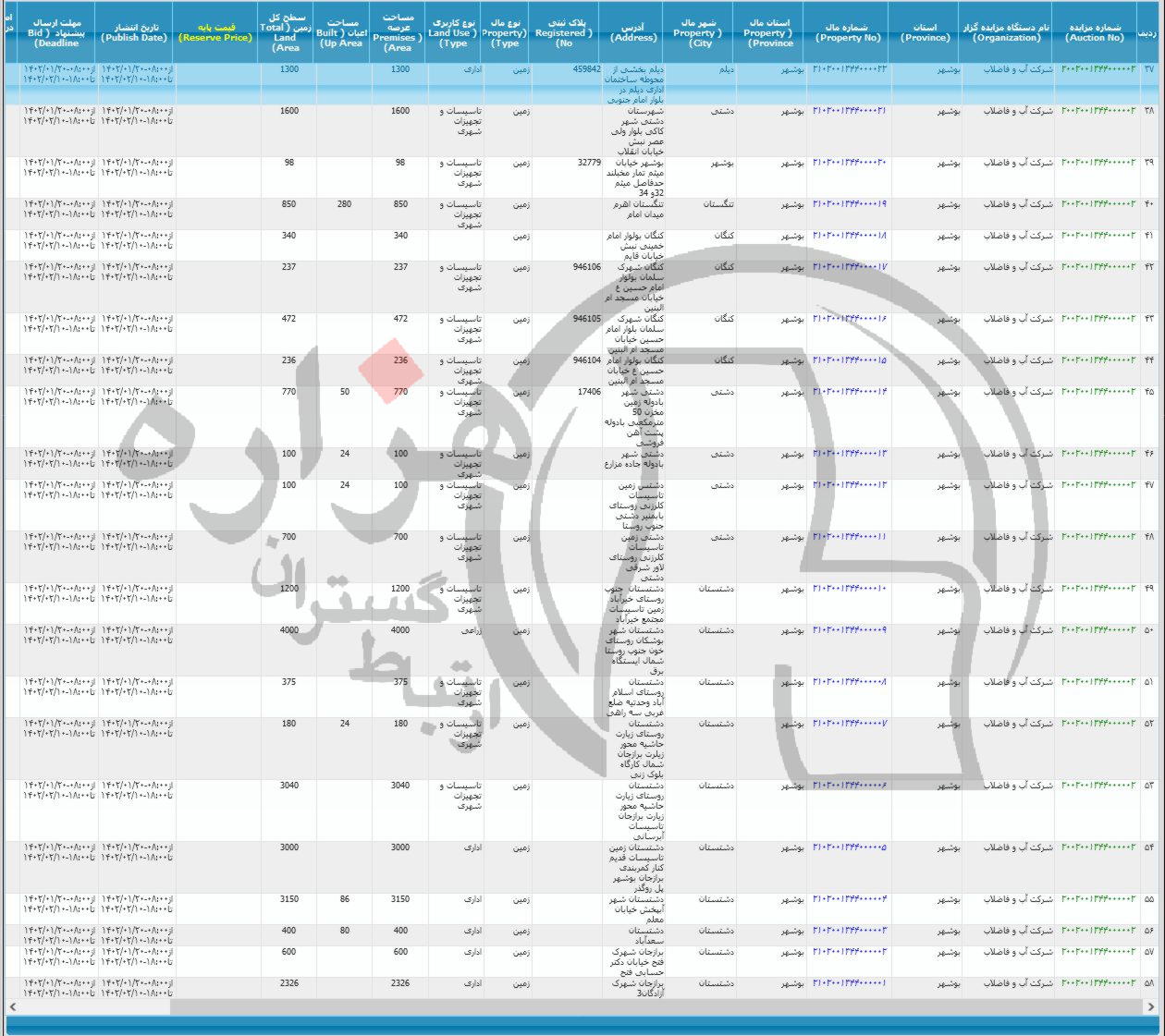This screenshot has width=1165, height=1036.
Task: Open Property No link for registered number 32779
Action: [850, 163]
